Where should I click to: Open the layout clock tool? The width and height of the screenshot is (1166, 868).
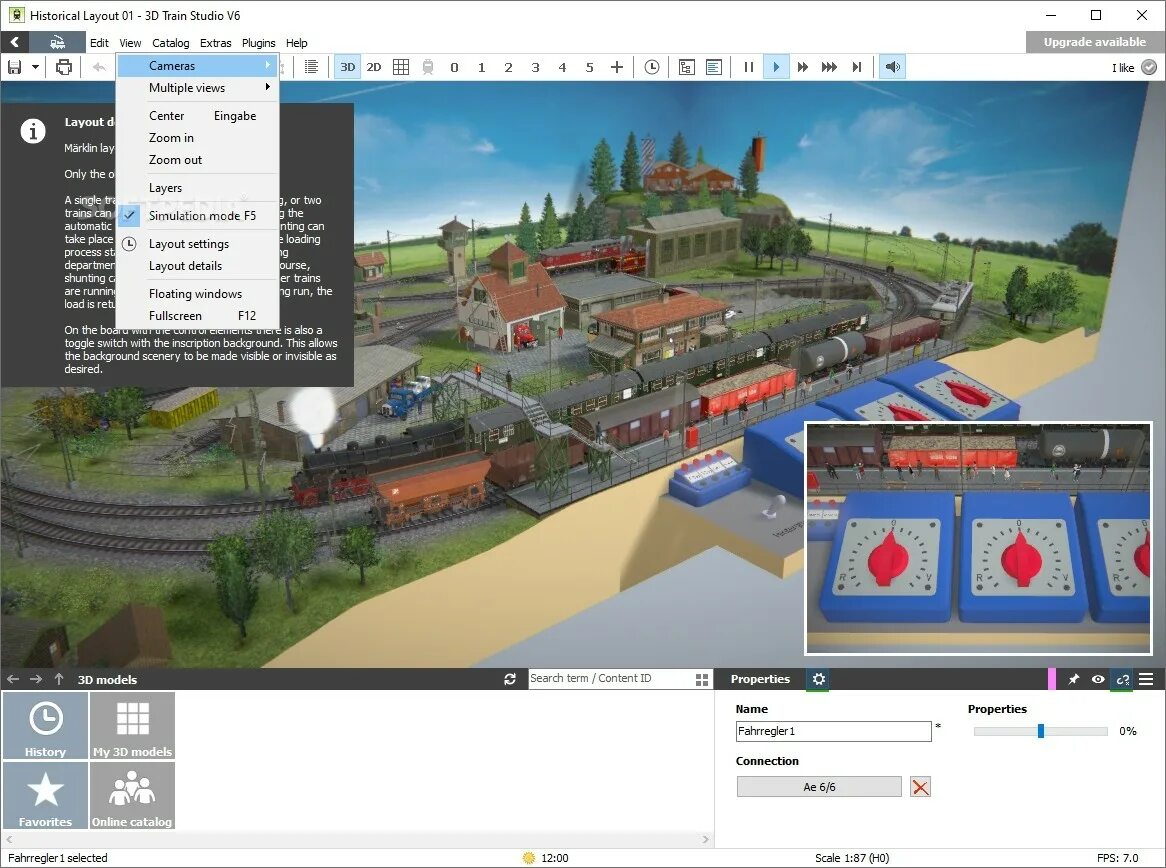coord(653,66)
